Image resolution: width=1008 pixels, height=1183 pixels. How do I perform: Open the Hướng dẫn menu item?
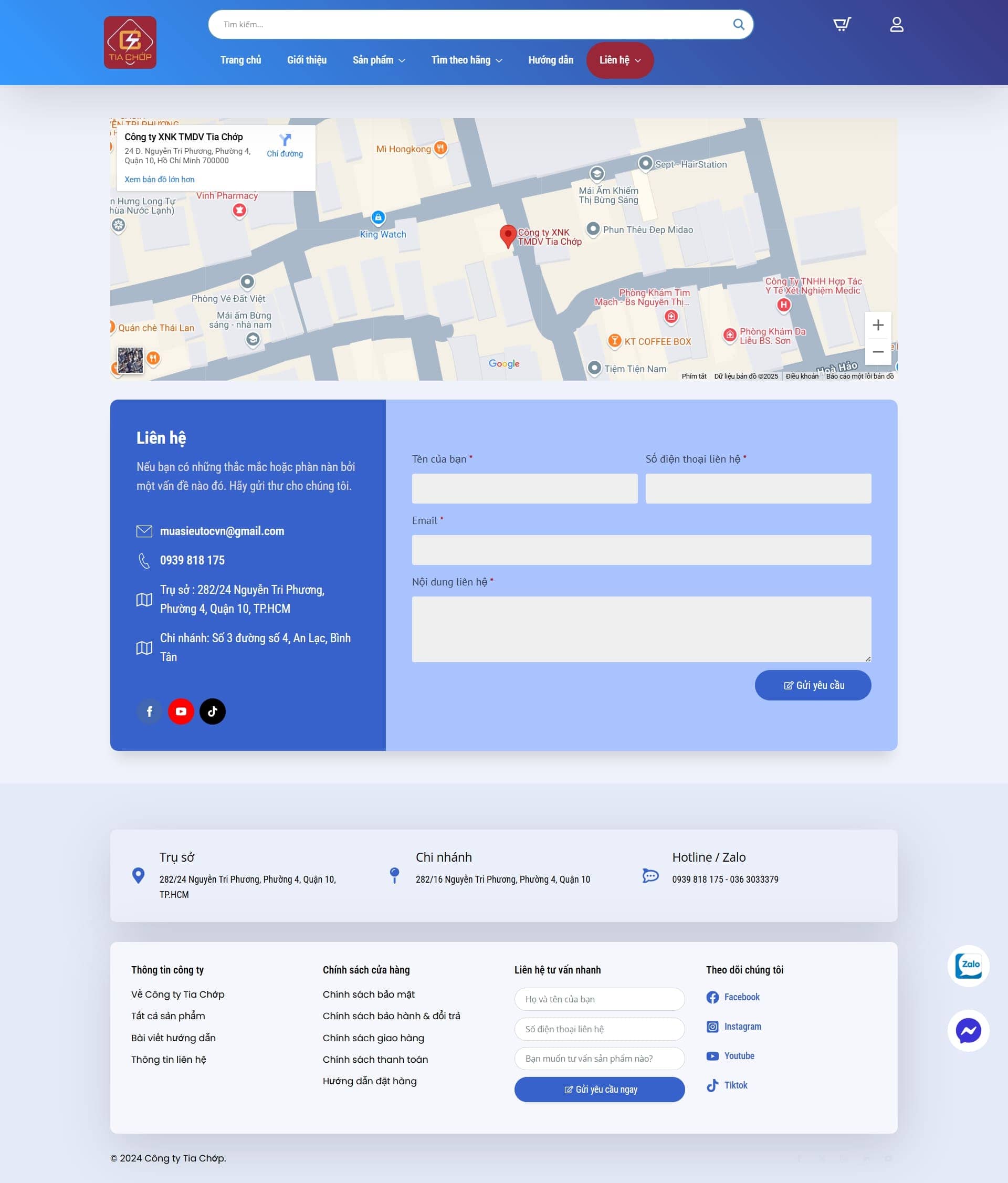(550, 60)
